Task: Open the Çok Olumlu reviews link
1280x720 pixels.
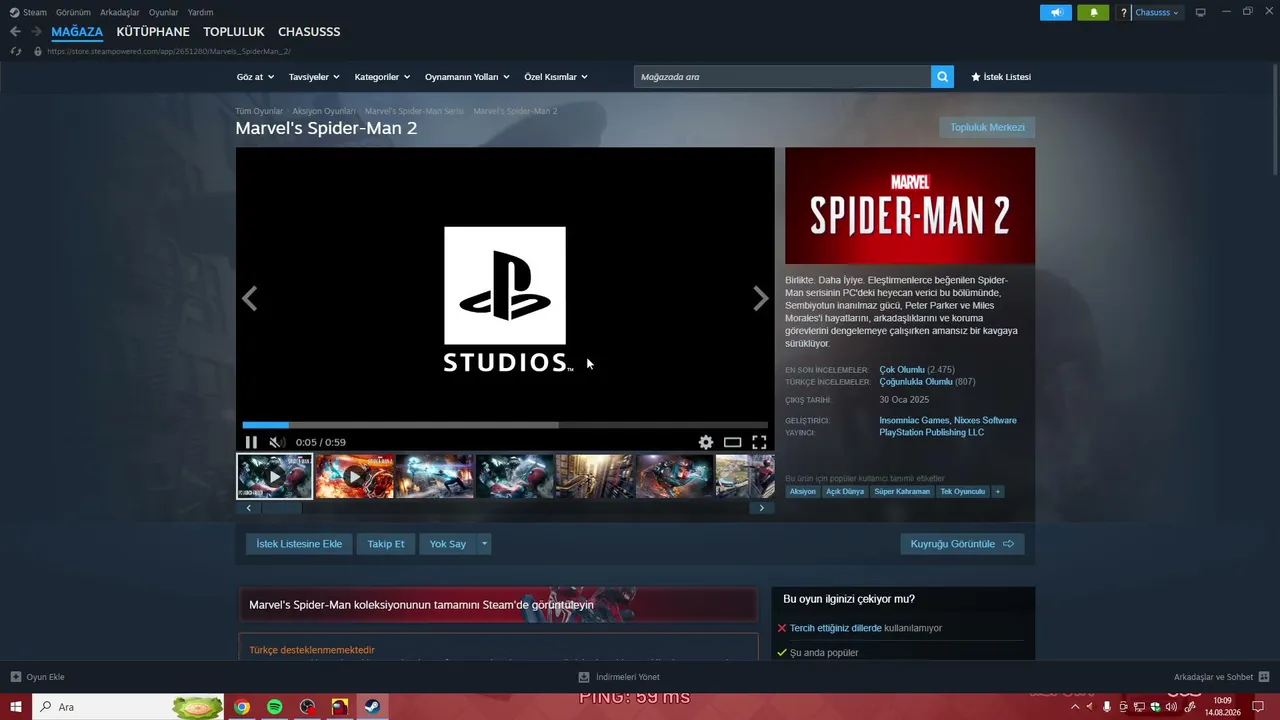Action: [902, 370]
